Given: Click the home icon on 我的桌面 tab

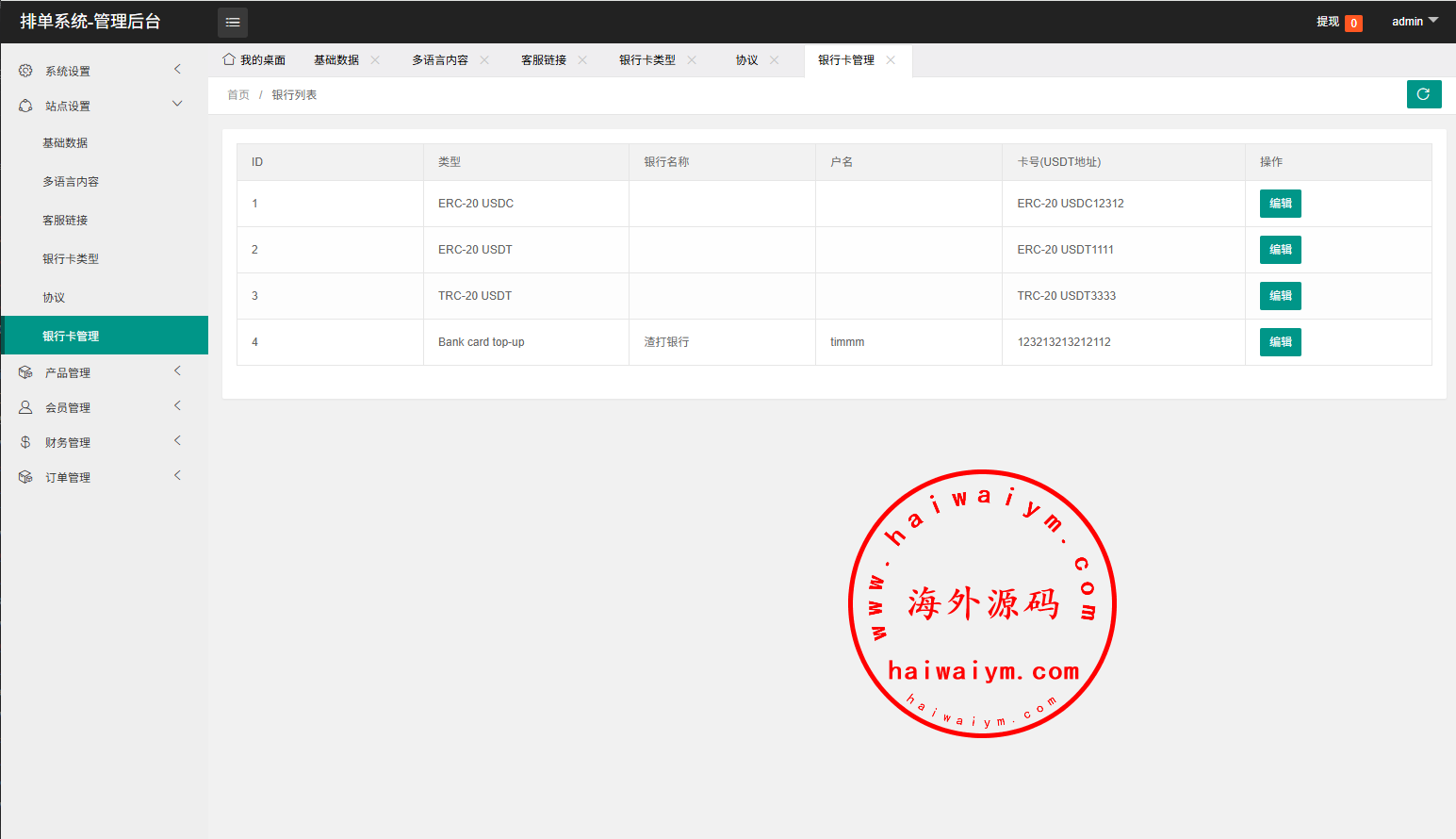Looking at the screenshot, I should 229,59.
